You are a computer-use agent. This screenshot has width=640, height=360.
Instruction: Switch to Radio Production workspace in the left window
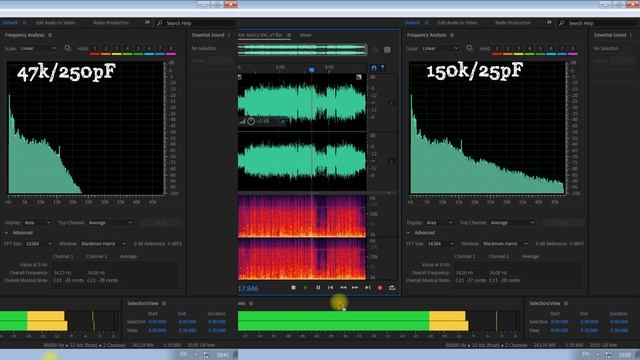[111, 22]
